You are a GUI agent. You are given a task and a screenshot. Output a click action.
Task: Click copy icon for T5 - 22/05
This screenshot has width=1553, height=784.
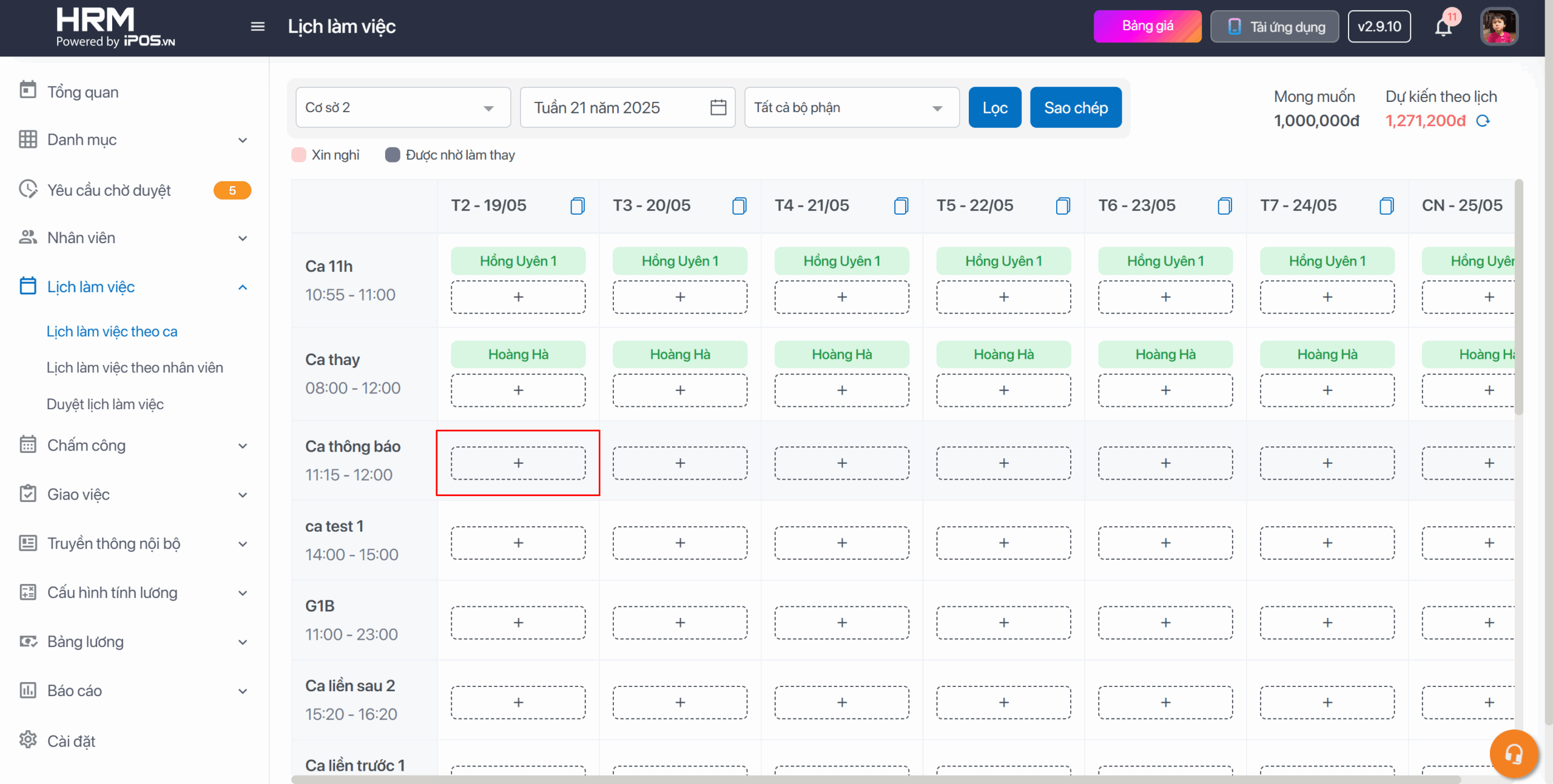[1062, 206]
